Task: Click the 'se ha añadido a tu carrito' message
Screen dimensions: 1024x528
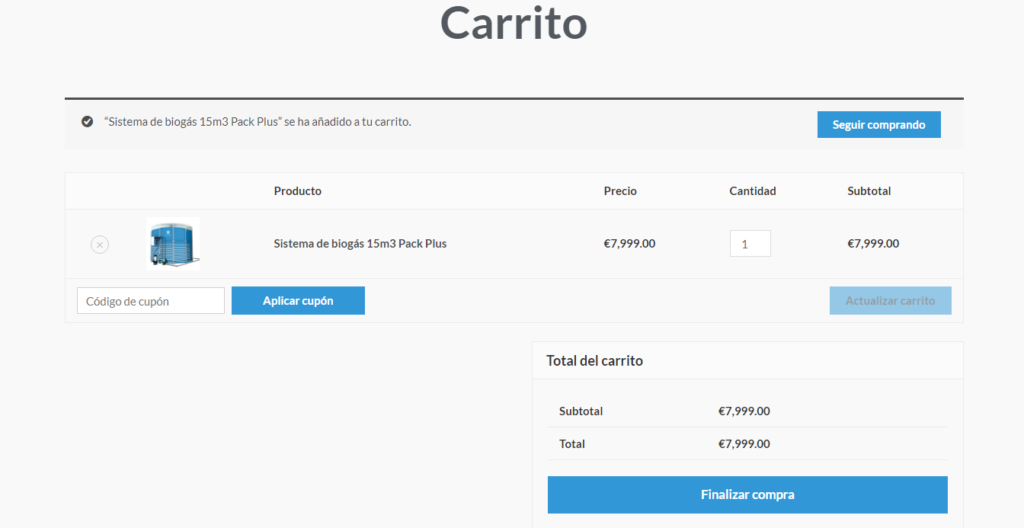Action: pos(257,122)
